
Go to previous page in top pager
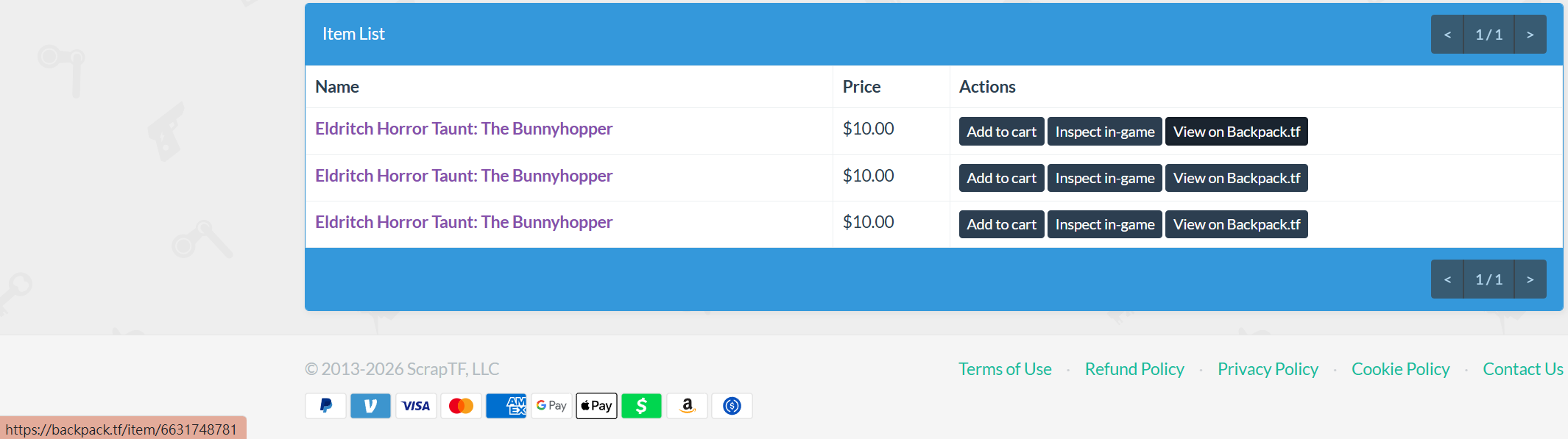(x=1447, y=35)
